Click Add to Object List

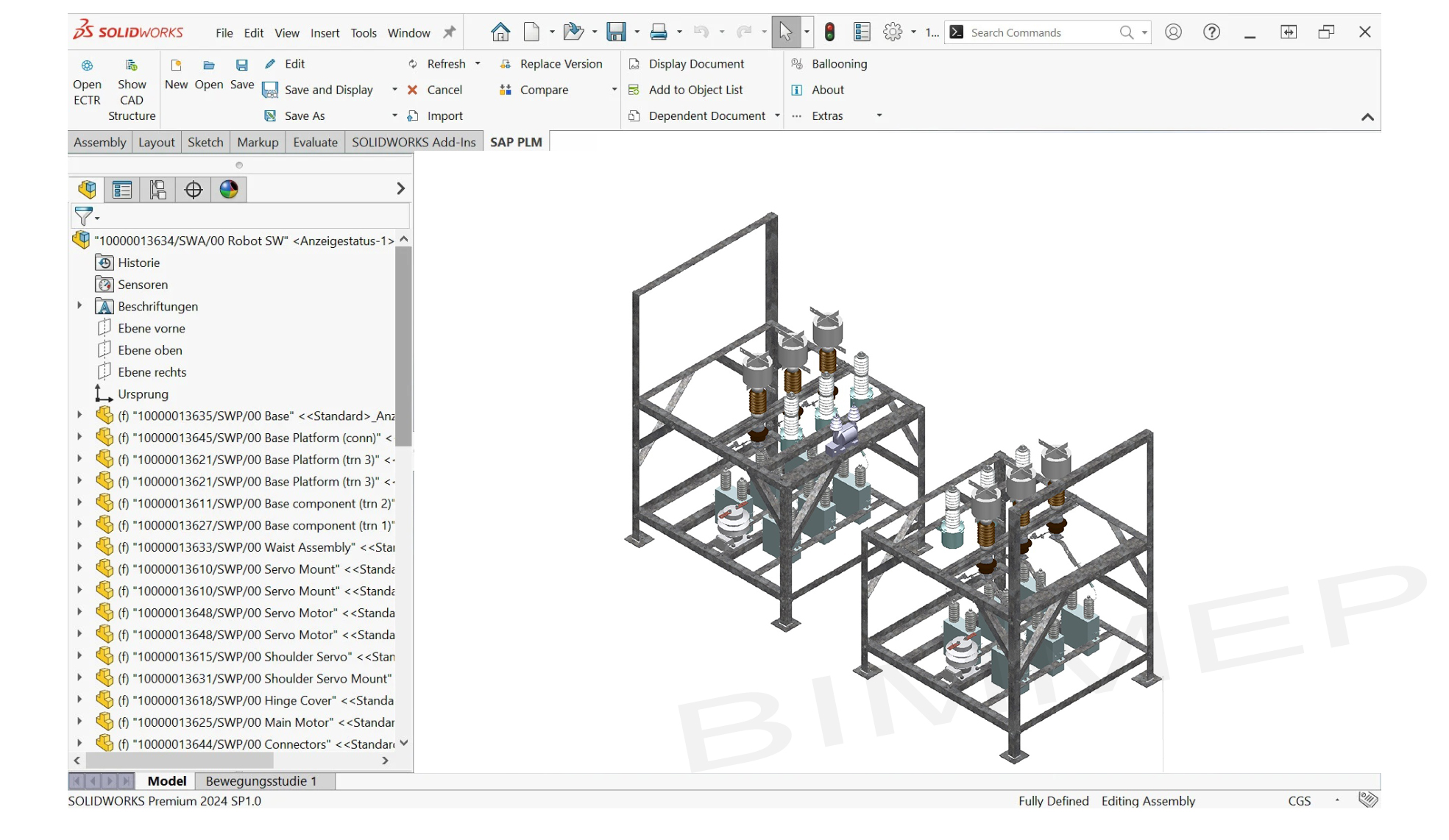(695, 90)
